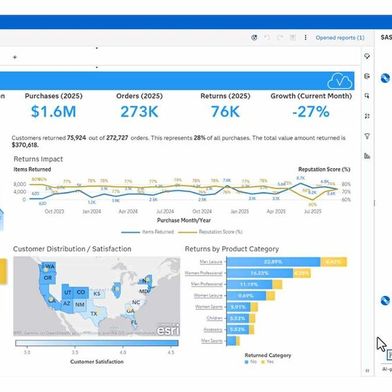Screen dimensions: 392x392
Task: Select Arizona (AZ) on the map
Action: click(x=67, y=304)
